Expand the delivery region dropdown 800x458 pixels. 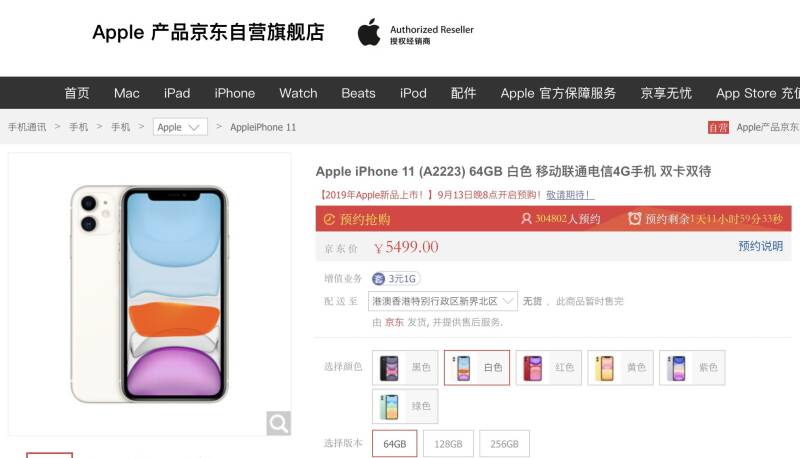coord(443,301)
